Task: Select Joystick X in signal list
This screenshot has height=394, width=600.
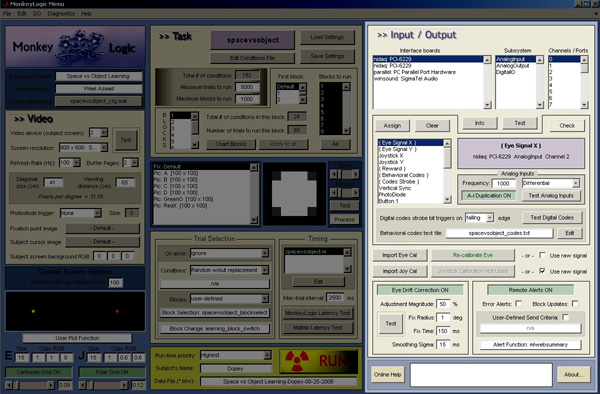Action: [x=411, y=156]
